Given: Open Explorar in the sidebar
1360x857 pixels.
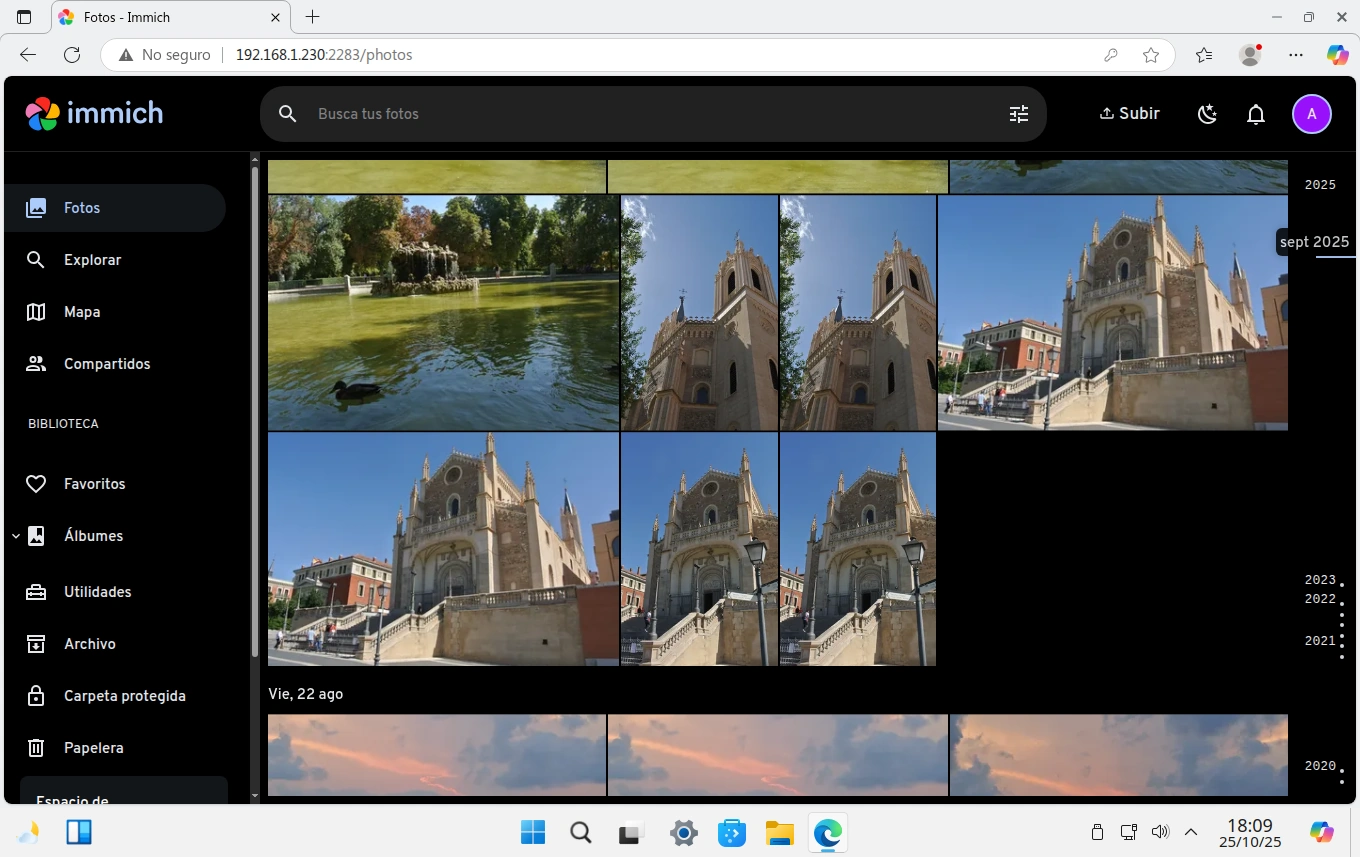Looking at the screenshot, I should [92, 260].
